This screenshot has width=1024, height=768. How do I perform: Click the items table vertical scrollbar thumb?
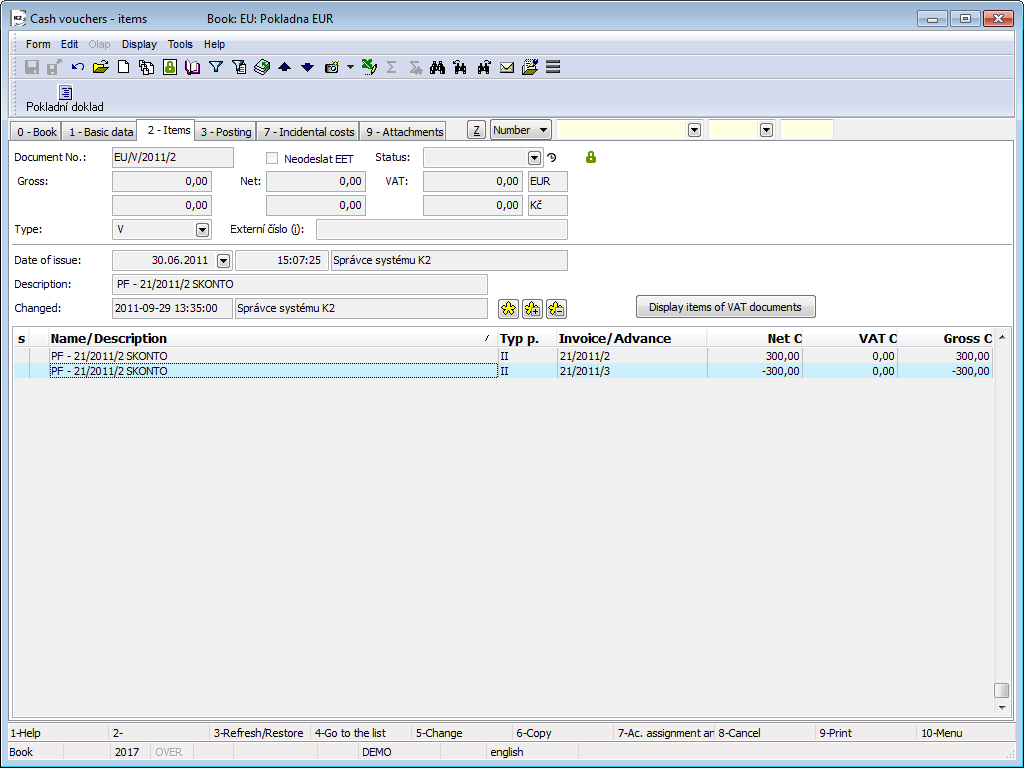1001,690
